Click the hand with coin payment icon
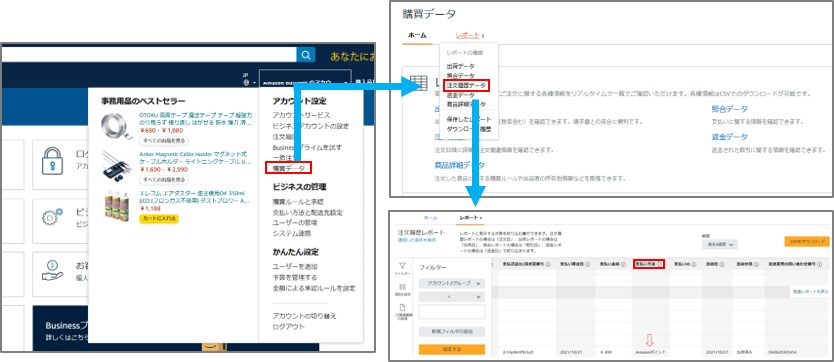 pos(52,271)
